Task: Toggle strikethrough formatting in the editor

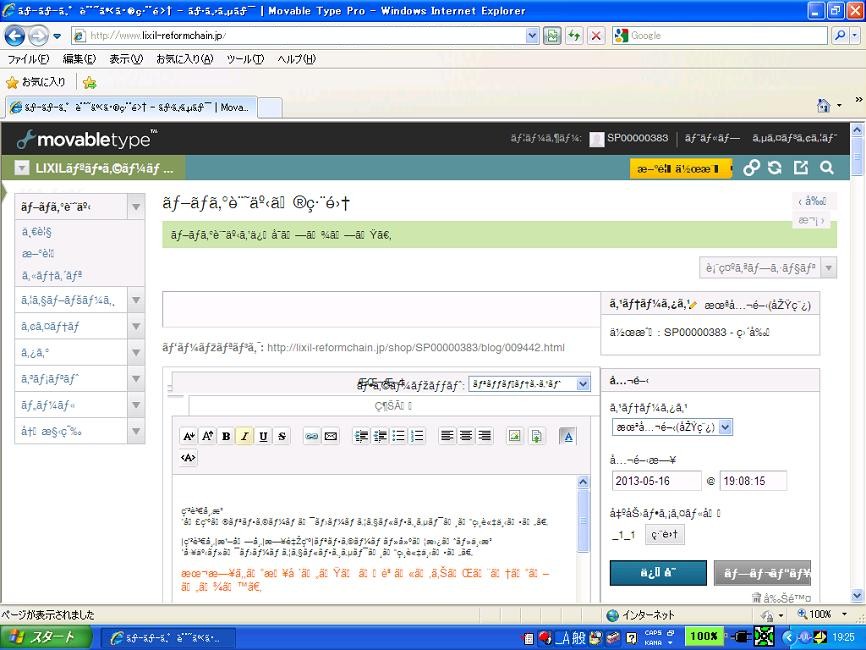Action: [282, 436]
